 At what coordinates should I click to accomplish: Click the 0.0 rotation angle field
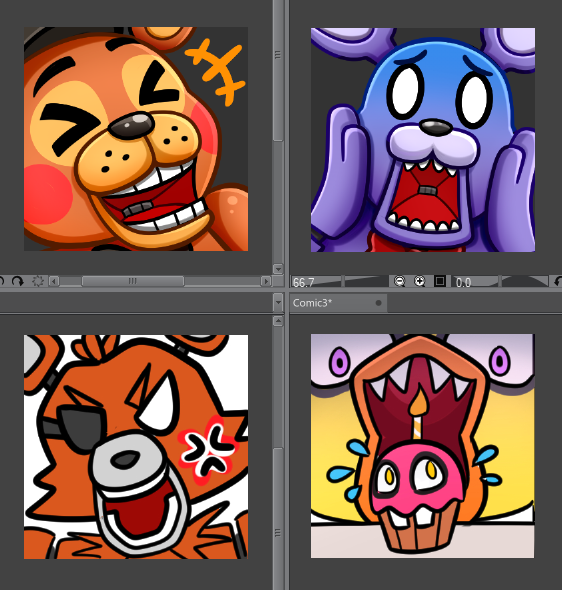[475, 282]
